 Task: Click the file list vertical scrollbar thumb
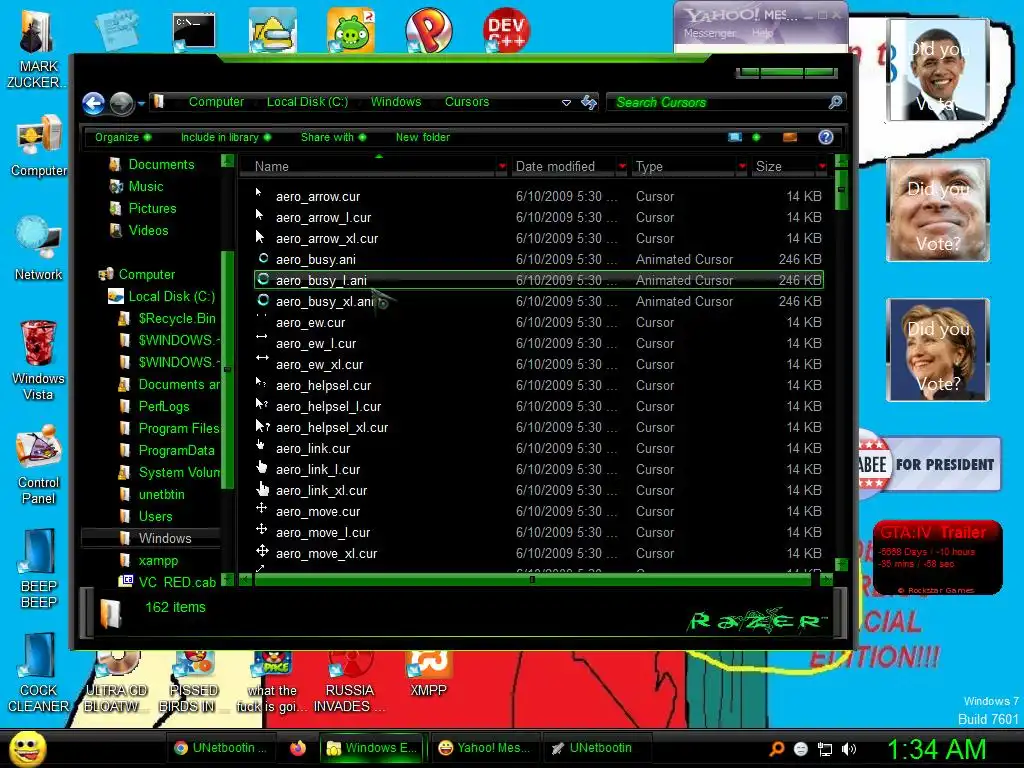click(x=841, y=189)
